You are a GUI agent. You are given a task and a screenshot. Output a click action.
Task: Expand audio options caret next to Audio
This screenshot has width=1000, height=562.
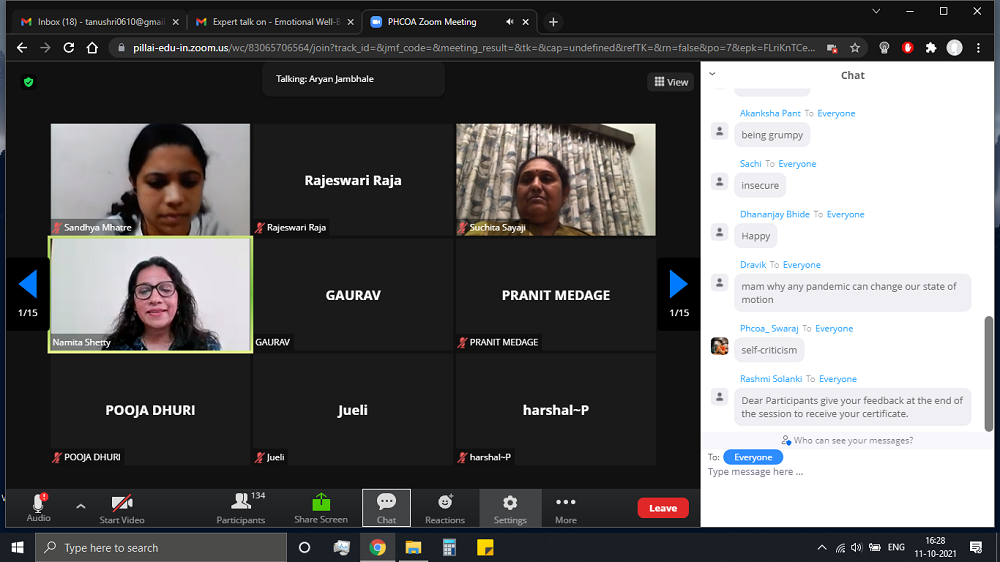(81, 506)
